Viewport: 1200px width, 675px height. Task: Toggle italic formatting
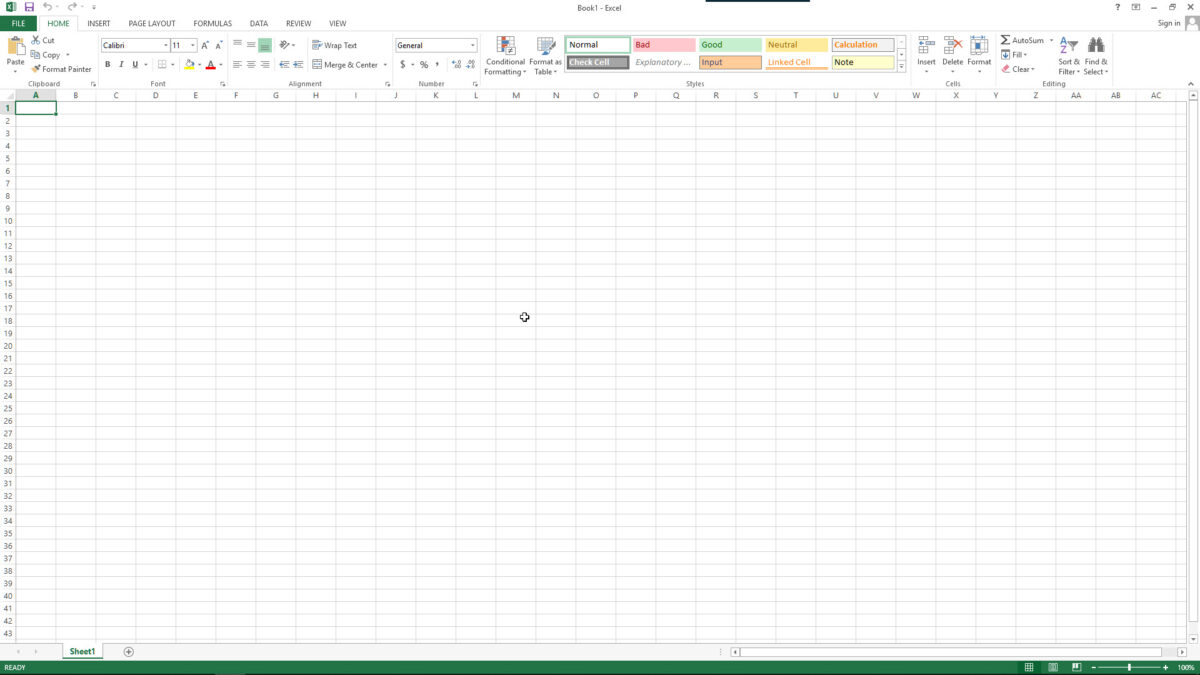click(120, 63)
